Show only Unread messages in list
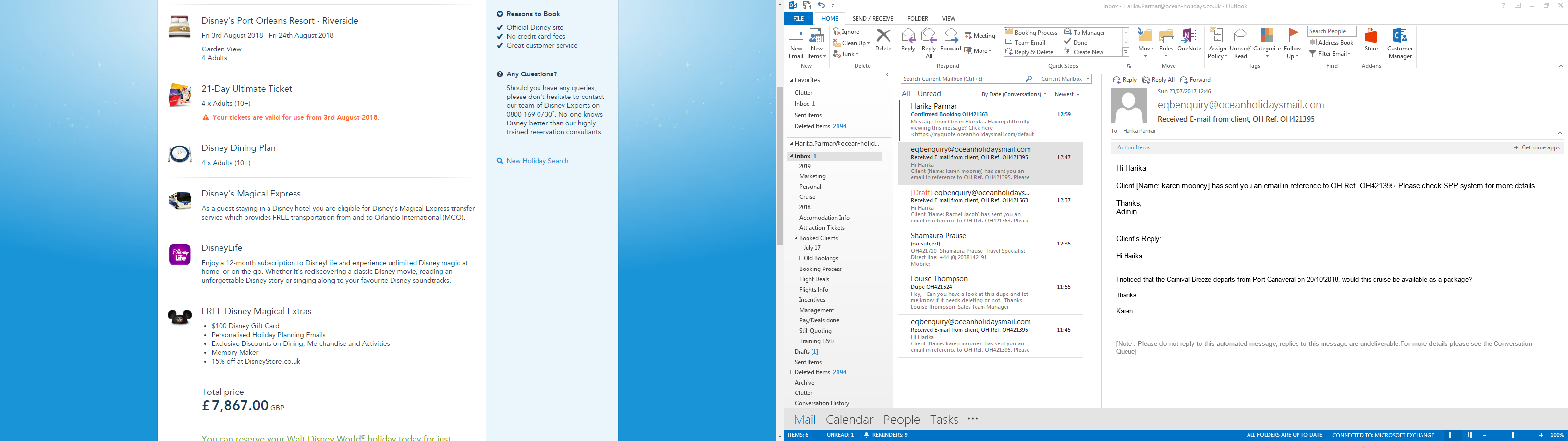Image resolution: width=1568 pixels, height=441 pixels. click(929, 94)
